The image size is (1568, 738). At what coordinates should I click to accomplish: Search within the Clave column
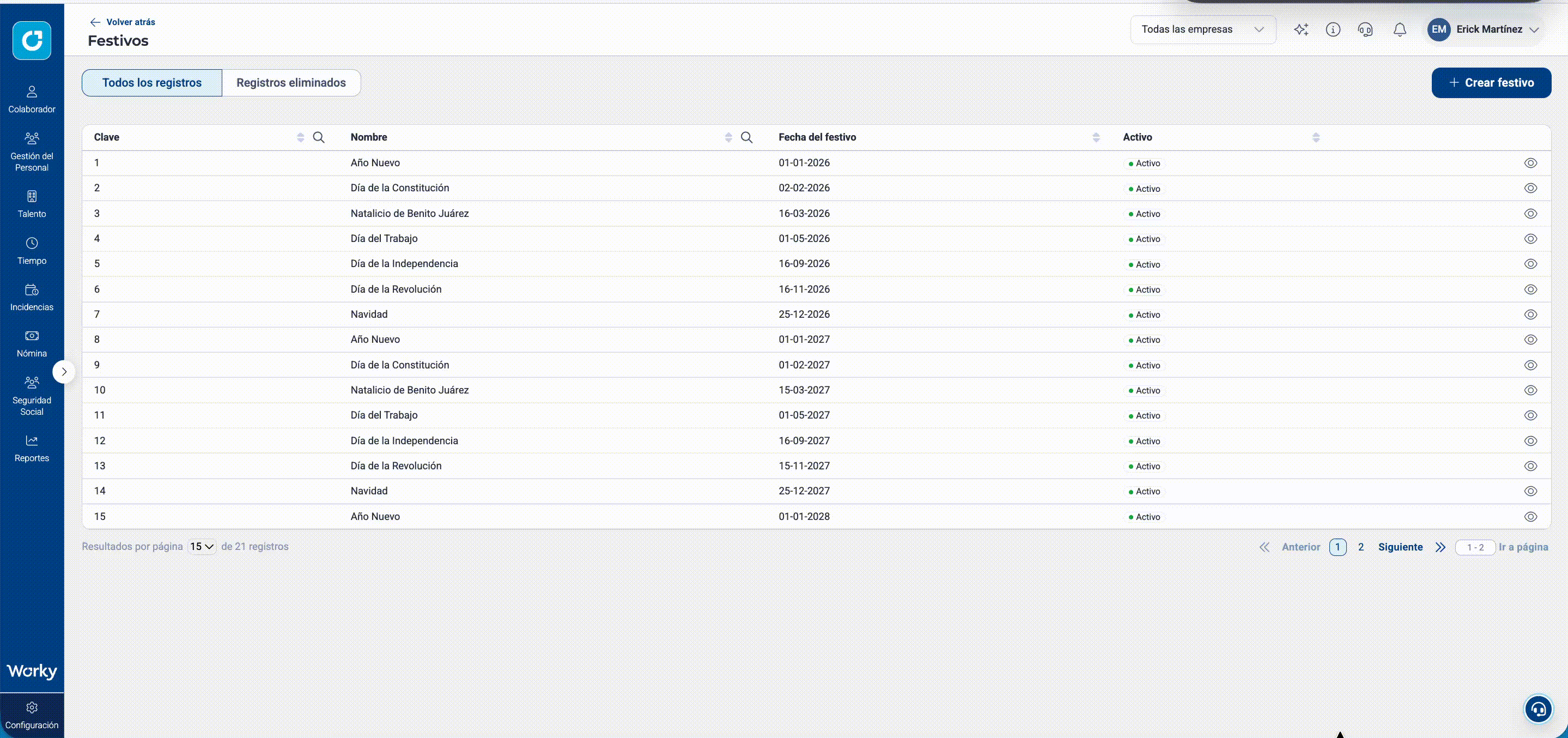click(x=318, y=137)
